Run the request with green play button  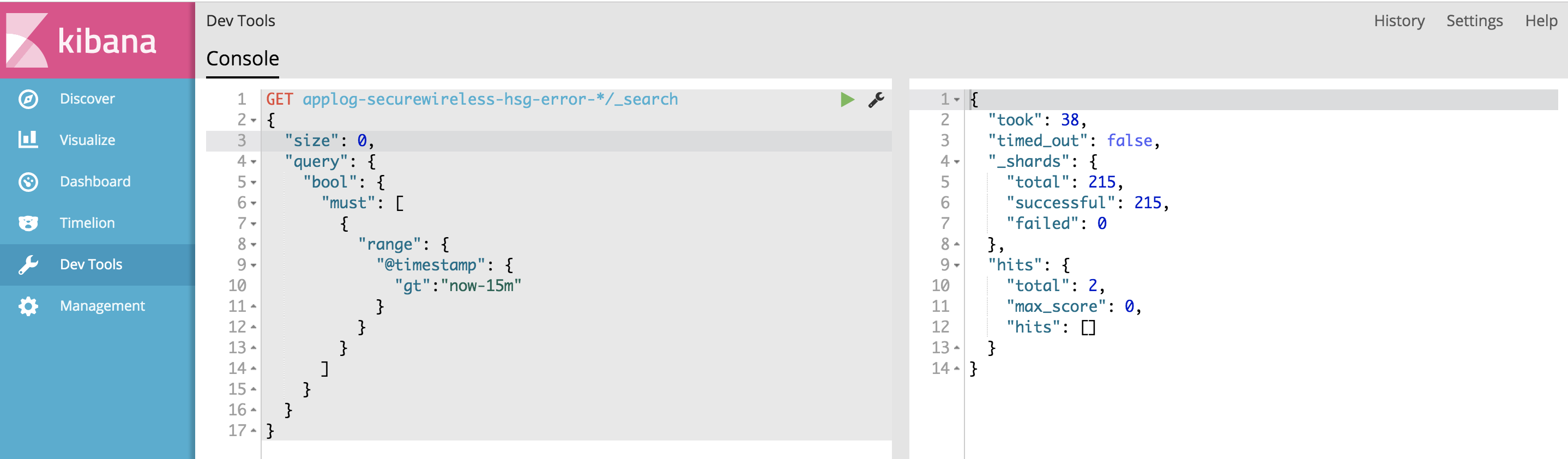(x=847, y=99)
